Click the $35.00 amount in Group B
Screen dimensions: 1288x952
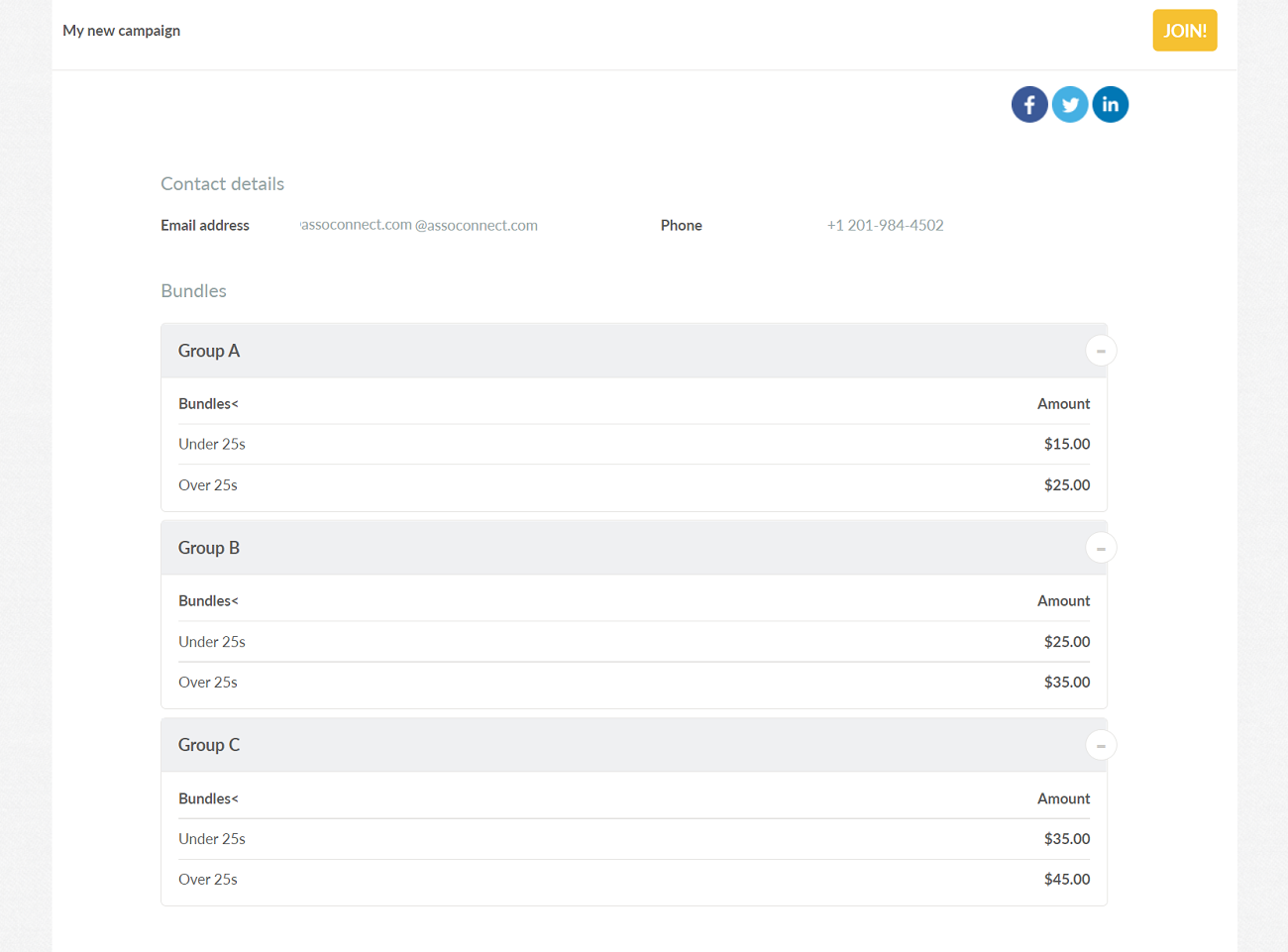(1066, 683)
